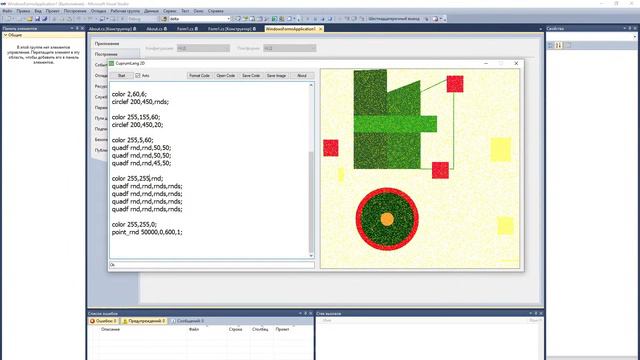Click the CuprumLang 2D window app icon
640x360 pixels.
click(x=111, y=63)
